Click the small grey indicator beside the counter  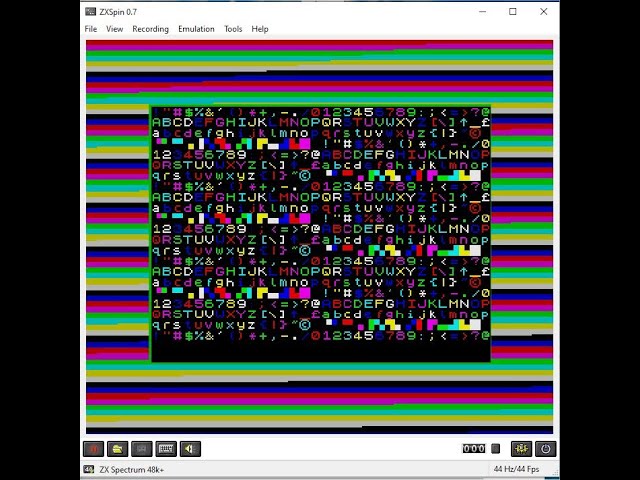(496, 449)
